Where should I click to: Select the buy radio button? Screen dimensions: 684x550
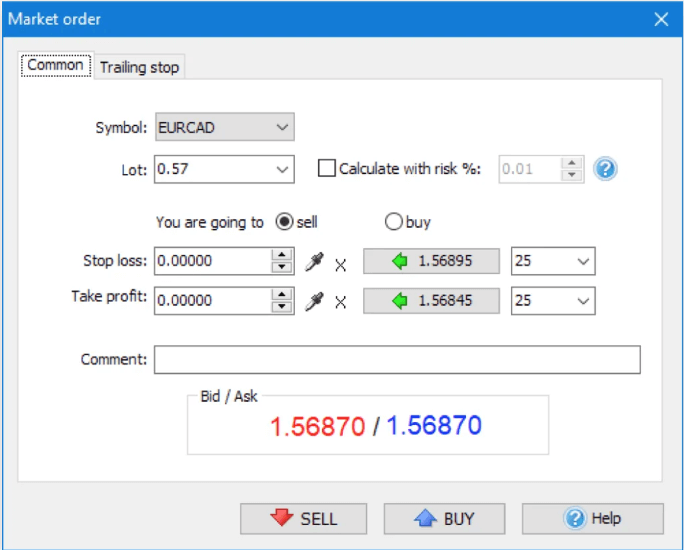393,222
